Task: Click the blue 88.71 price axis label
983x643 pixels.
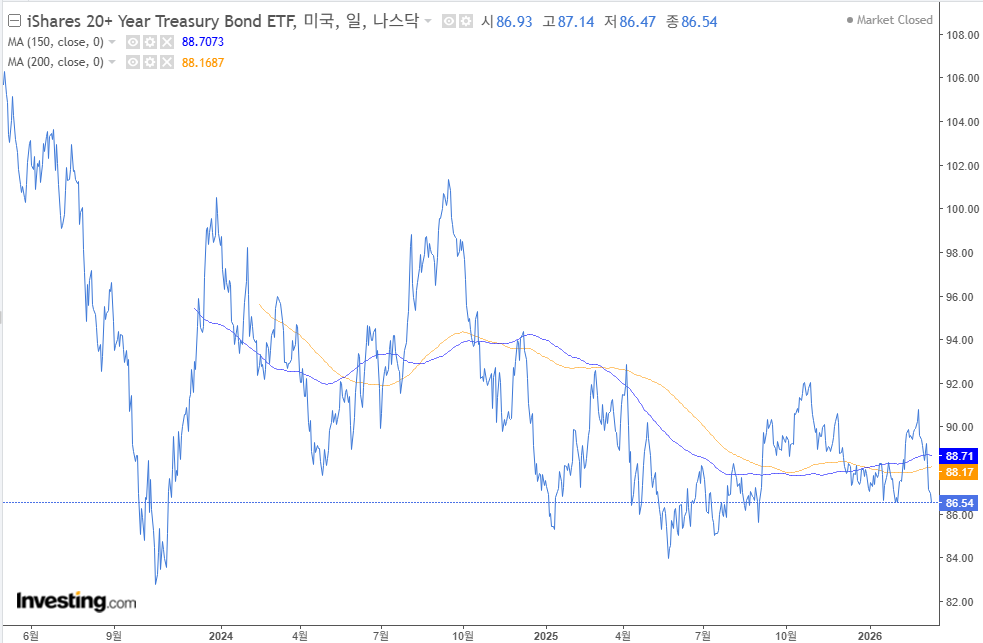Action: (959, 456)
